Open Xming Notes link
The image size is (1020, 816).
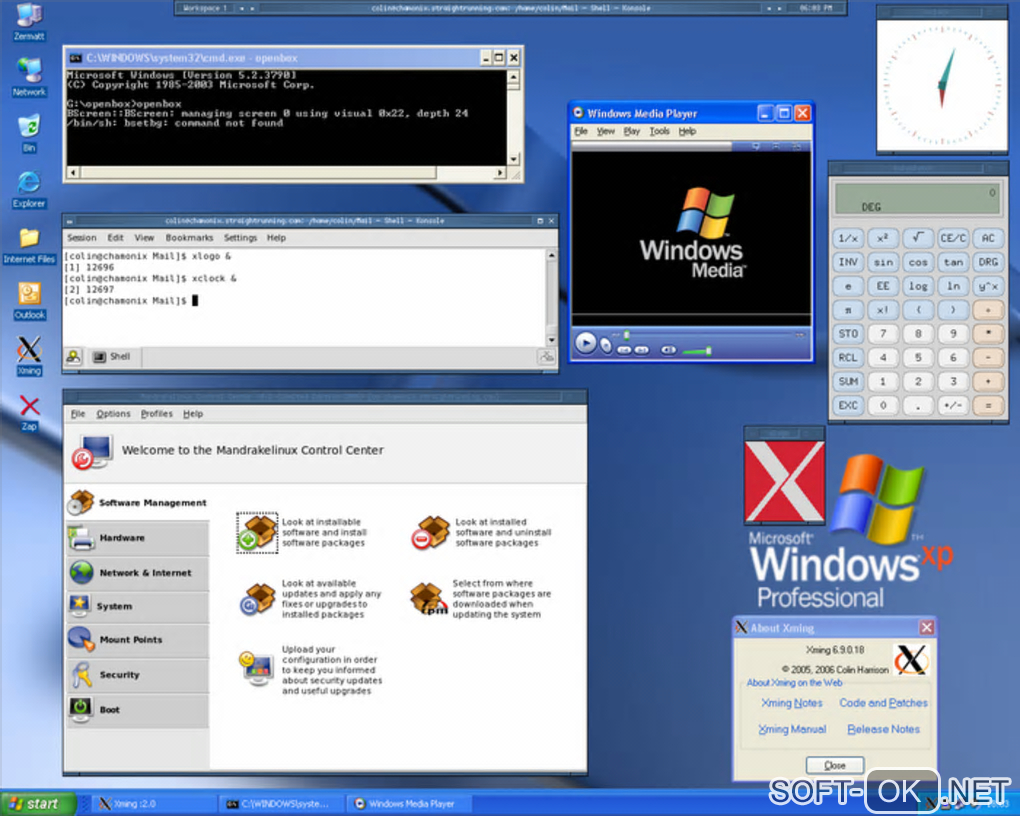(792, 703)
